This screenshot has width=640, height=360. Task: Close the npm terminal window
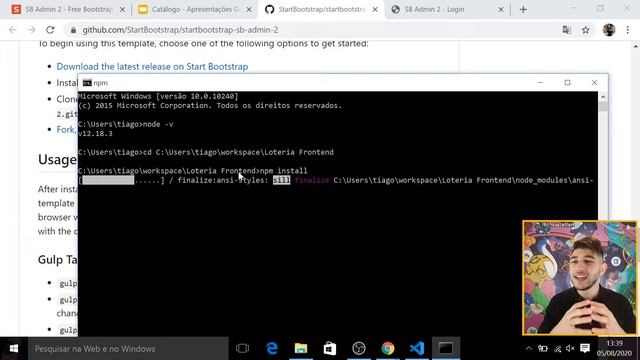(594, 82)
